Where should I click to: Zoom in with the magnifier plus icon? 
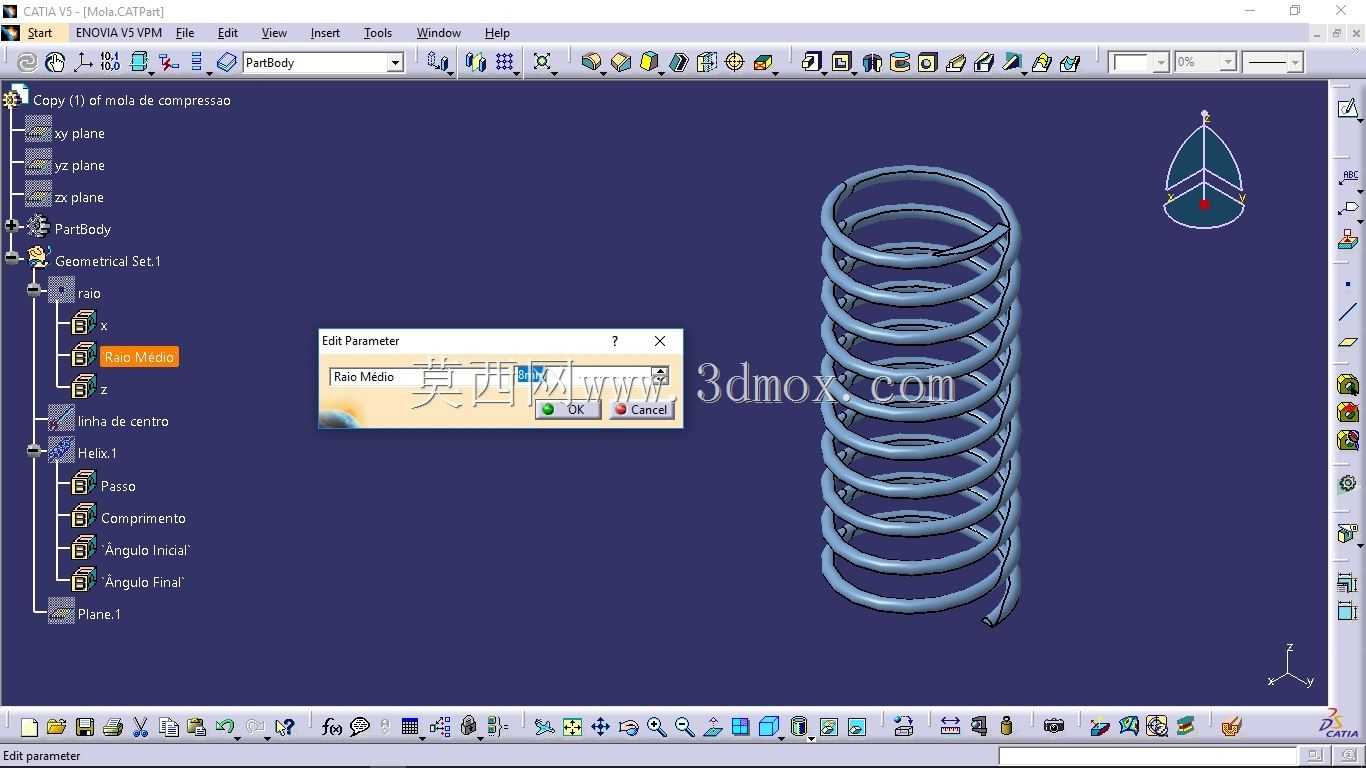[x=656, y=727]
